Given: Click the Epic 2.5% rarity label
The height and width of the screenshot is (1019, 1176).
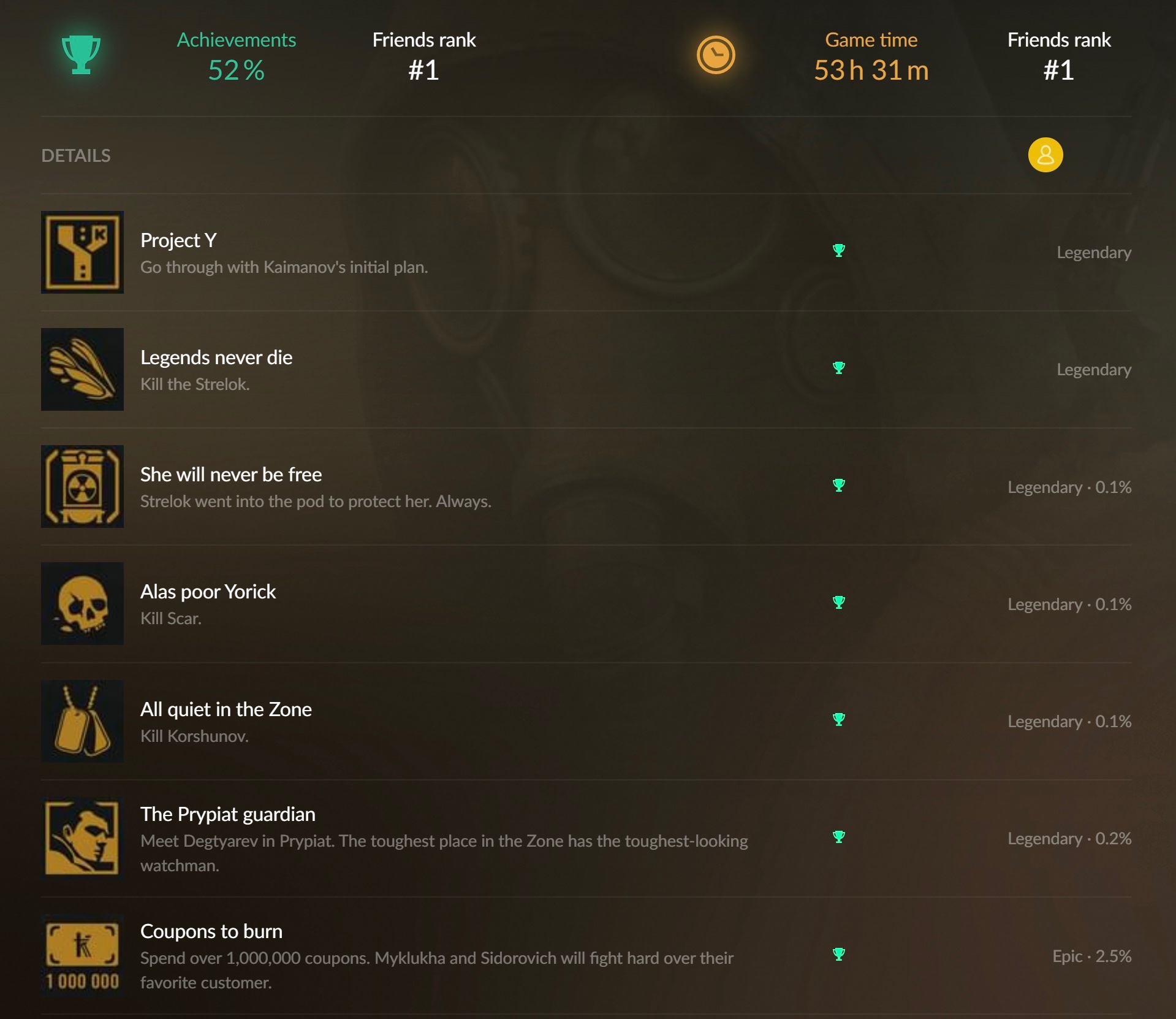Looking at the screenshot, I should [1092, 956].
